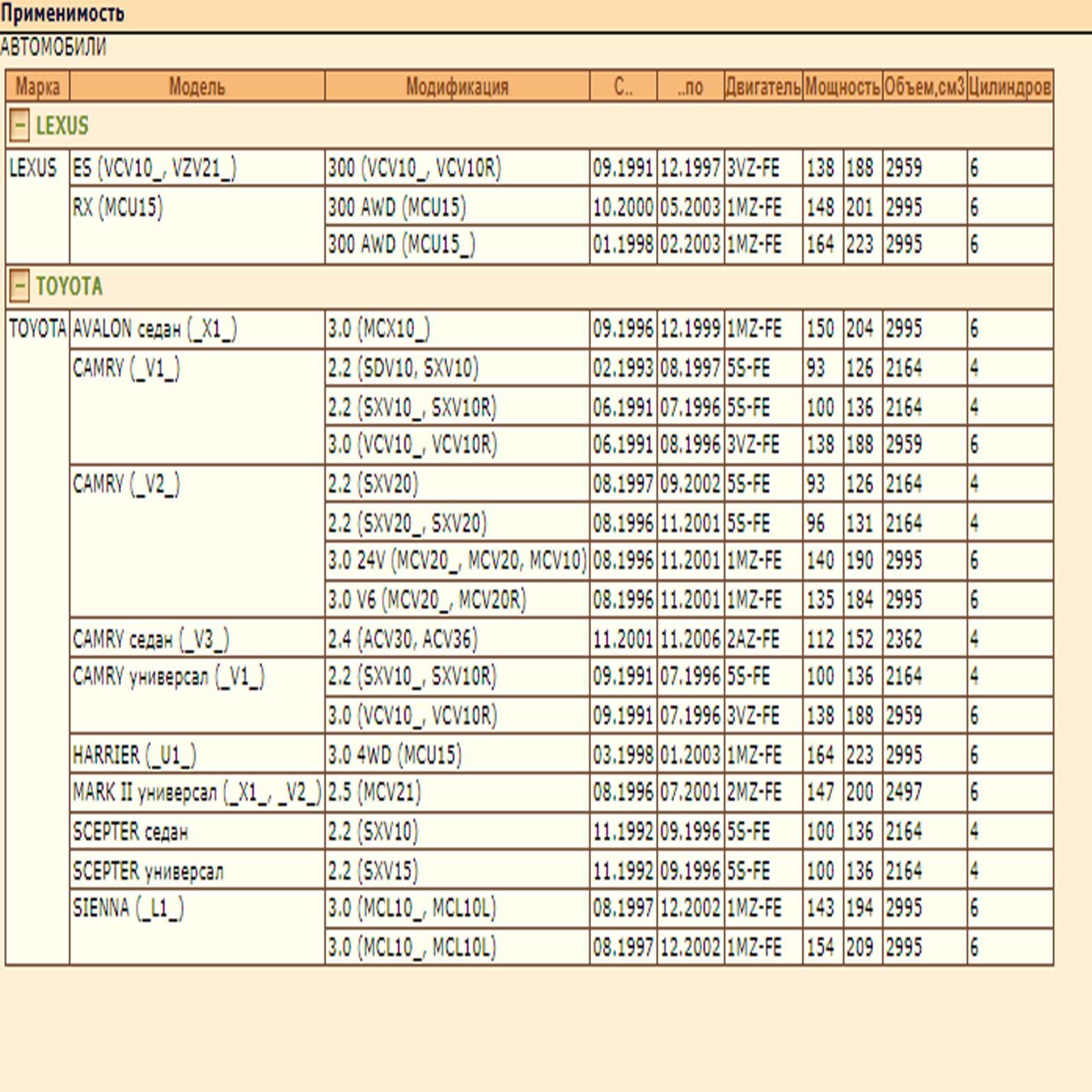Select the Применимость heading
Viewport: 1092px width, 1092px height.
(63, 13)
